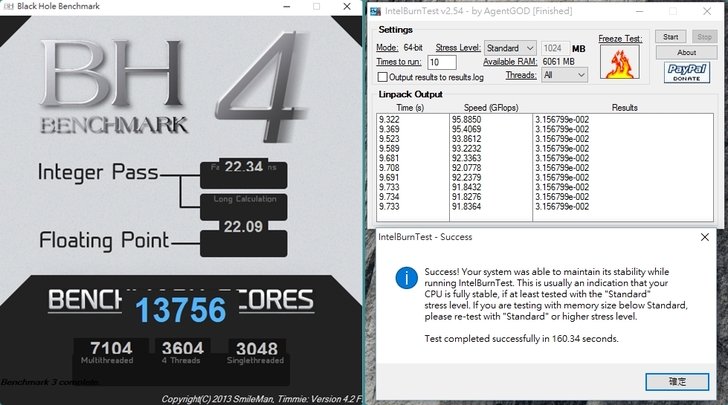Open the Stress Level dropdown set to Standard
Screen dimensions: 728x405
(x=509, y=47)
